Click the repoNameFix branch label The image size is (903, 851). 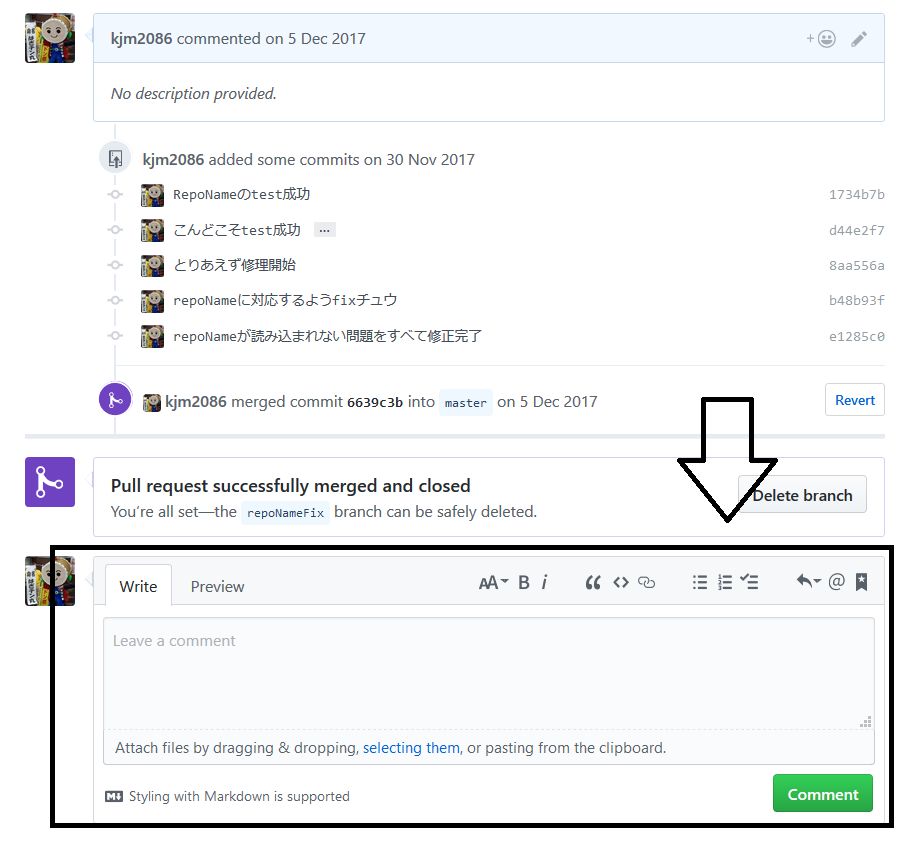285,513
